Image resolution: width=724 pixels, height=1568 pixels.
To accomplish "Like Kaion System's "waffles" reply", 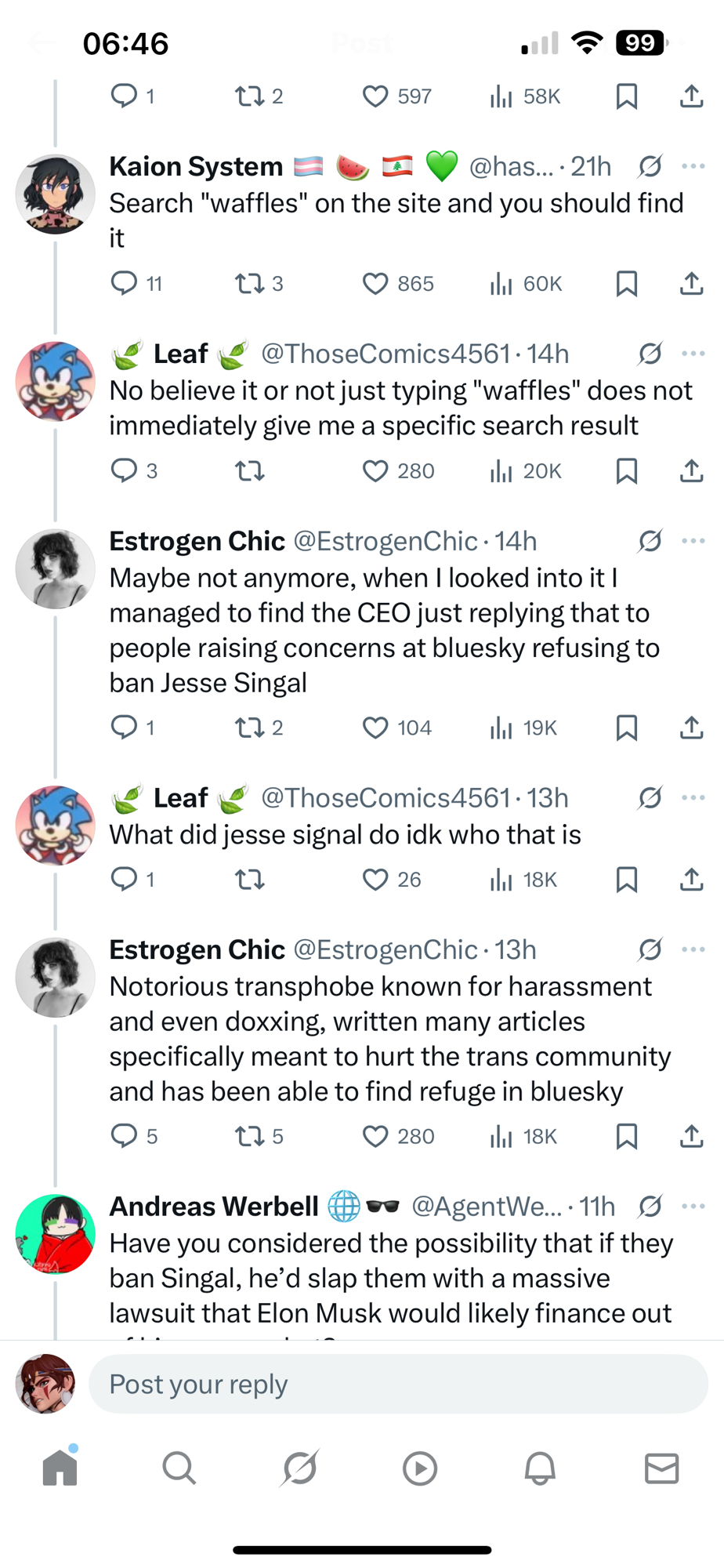I will click(x=375, y=284).
